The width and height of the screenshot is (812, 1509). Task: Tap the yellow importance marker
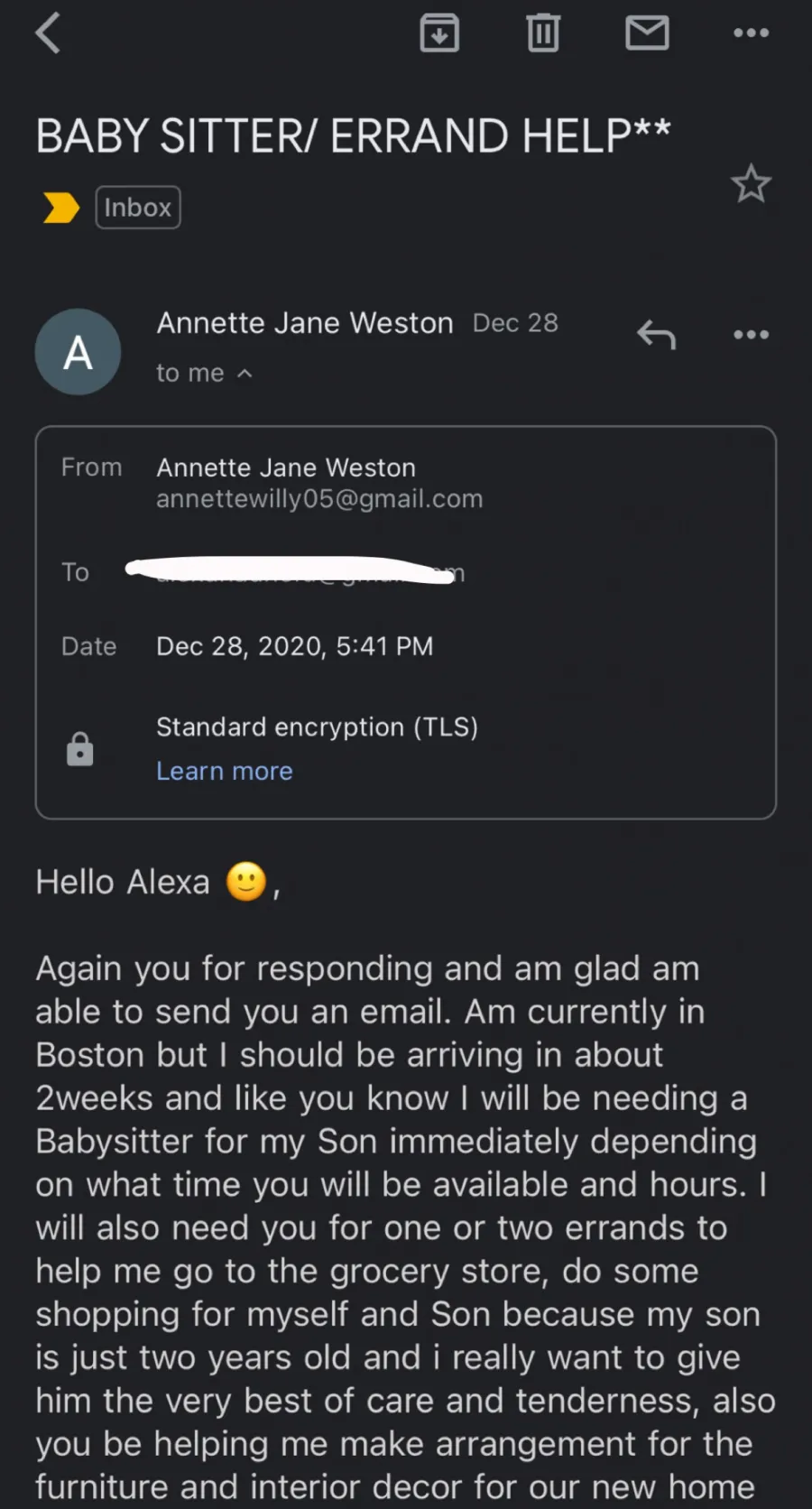[x=61, y=208]
